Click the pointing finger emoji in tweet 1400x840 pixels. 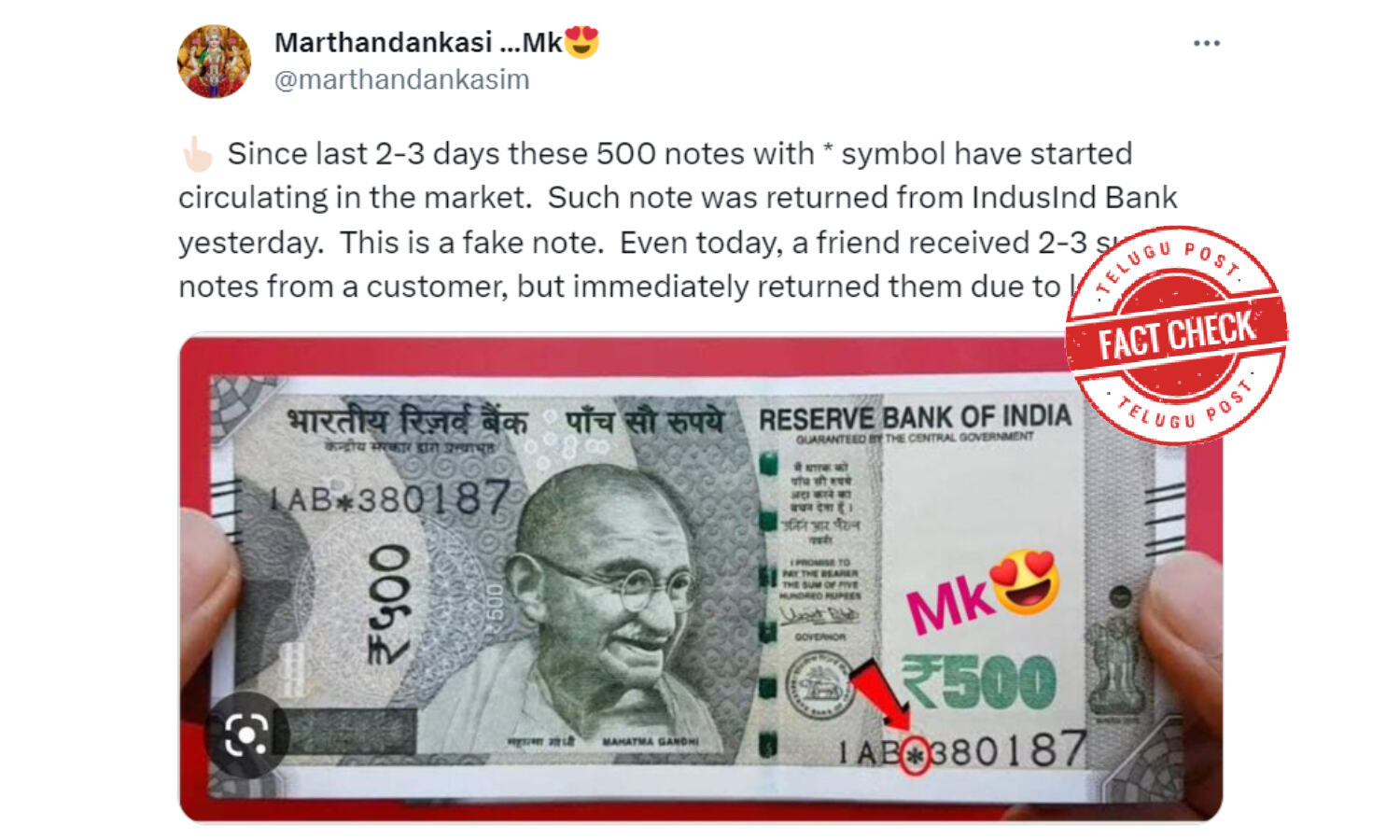pyautogui.click(x=197, y=154)
